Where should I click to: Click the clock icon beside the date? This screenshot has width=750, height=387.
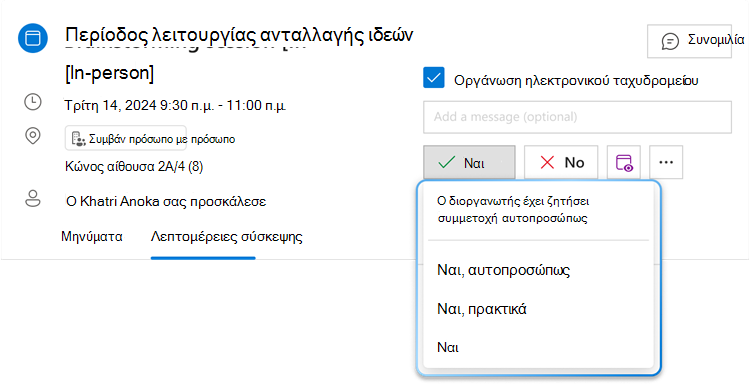(x=33, y=102)
